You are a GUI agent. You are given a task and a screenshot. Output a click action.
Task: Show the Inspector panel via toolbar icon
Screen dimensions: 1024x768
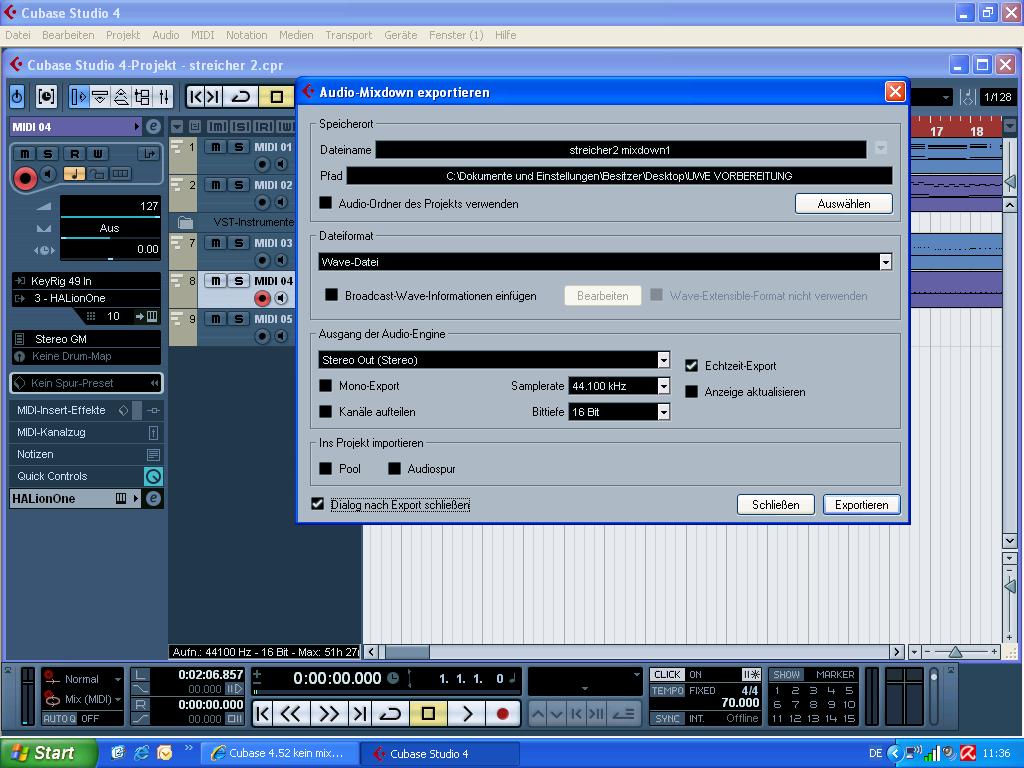tap(78, 97)
